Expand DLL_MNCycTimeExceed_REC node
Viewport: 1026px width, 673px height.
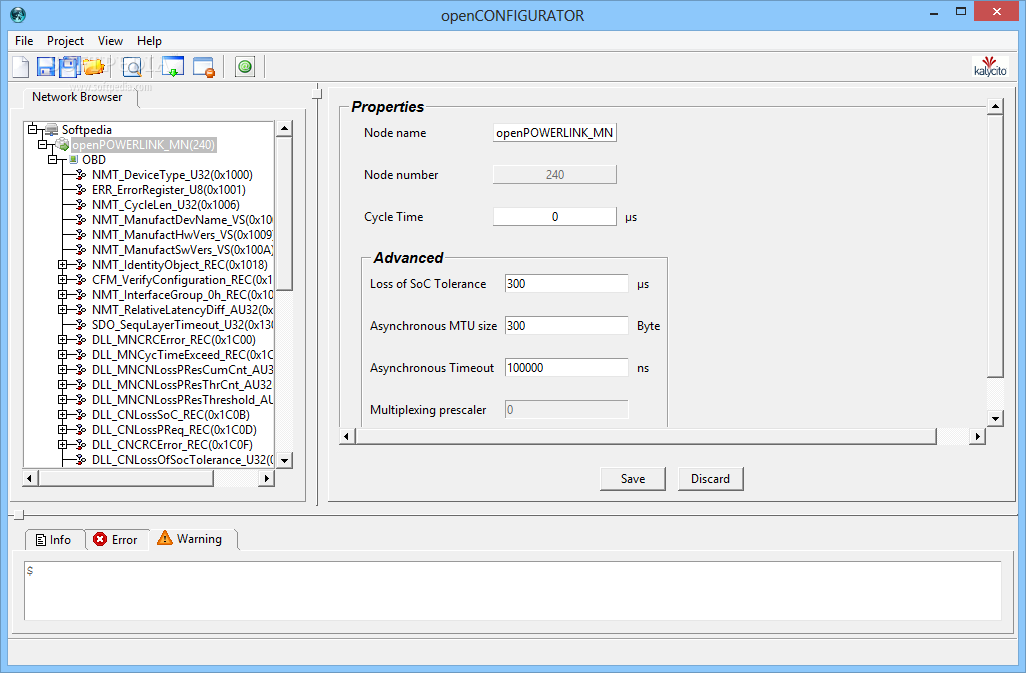[x=63, y=355]
